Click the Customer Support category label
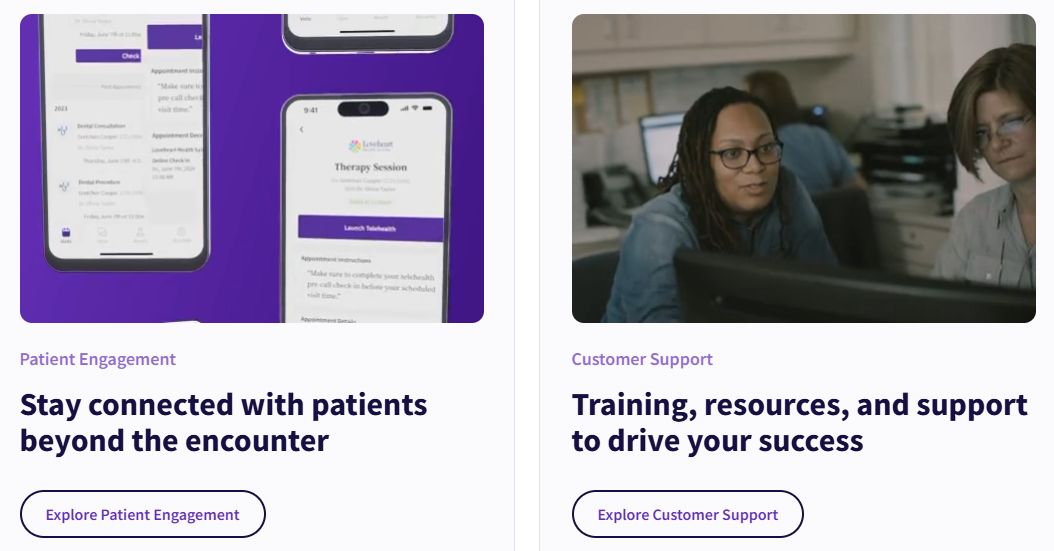1054x551 pixels. 642,359
